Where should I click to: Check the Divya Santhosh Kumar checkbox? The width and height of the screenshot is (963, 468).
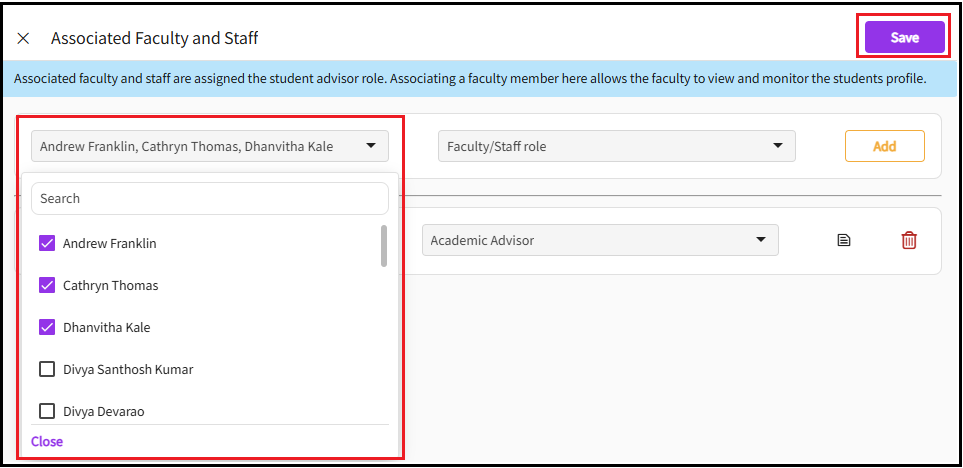pos(47,369)
